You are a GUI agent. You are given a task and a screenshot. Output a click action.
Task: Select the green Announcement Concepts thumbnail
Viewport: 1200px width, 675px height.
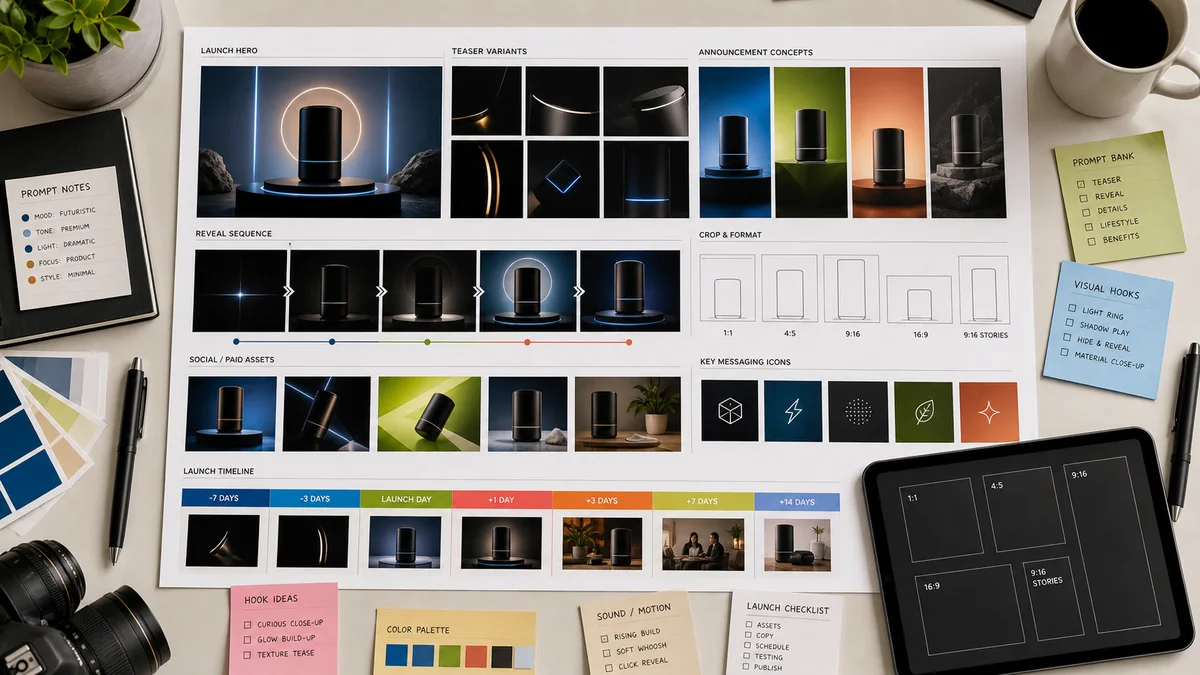tap(810, 142)
